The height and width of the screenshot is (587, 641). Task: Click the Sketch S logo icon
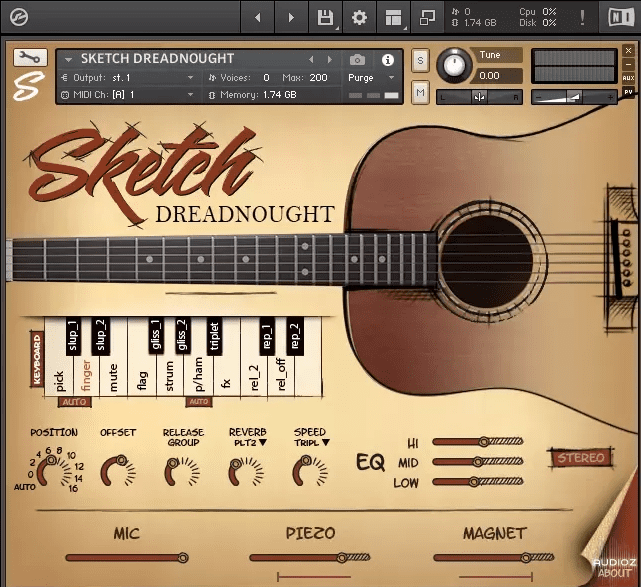[x=28, y=86]
